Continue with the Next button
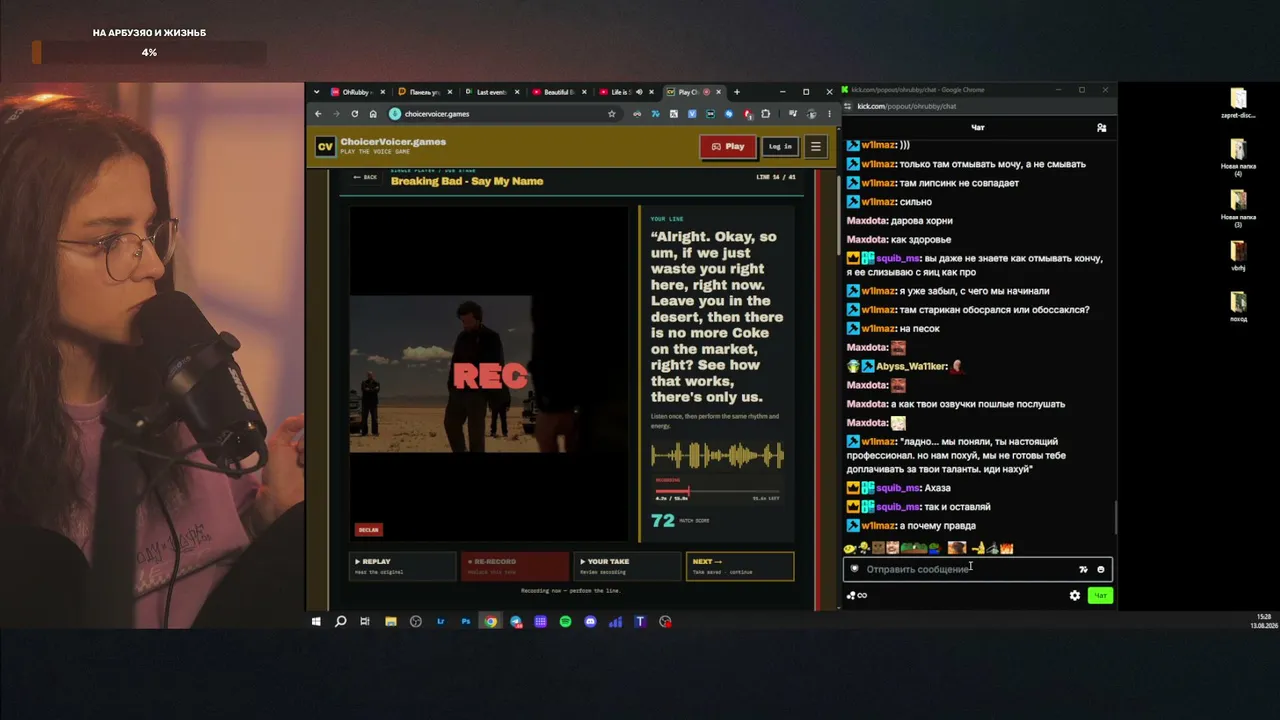This screenshot has height=720, width=1280. point(740,566)
